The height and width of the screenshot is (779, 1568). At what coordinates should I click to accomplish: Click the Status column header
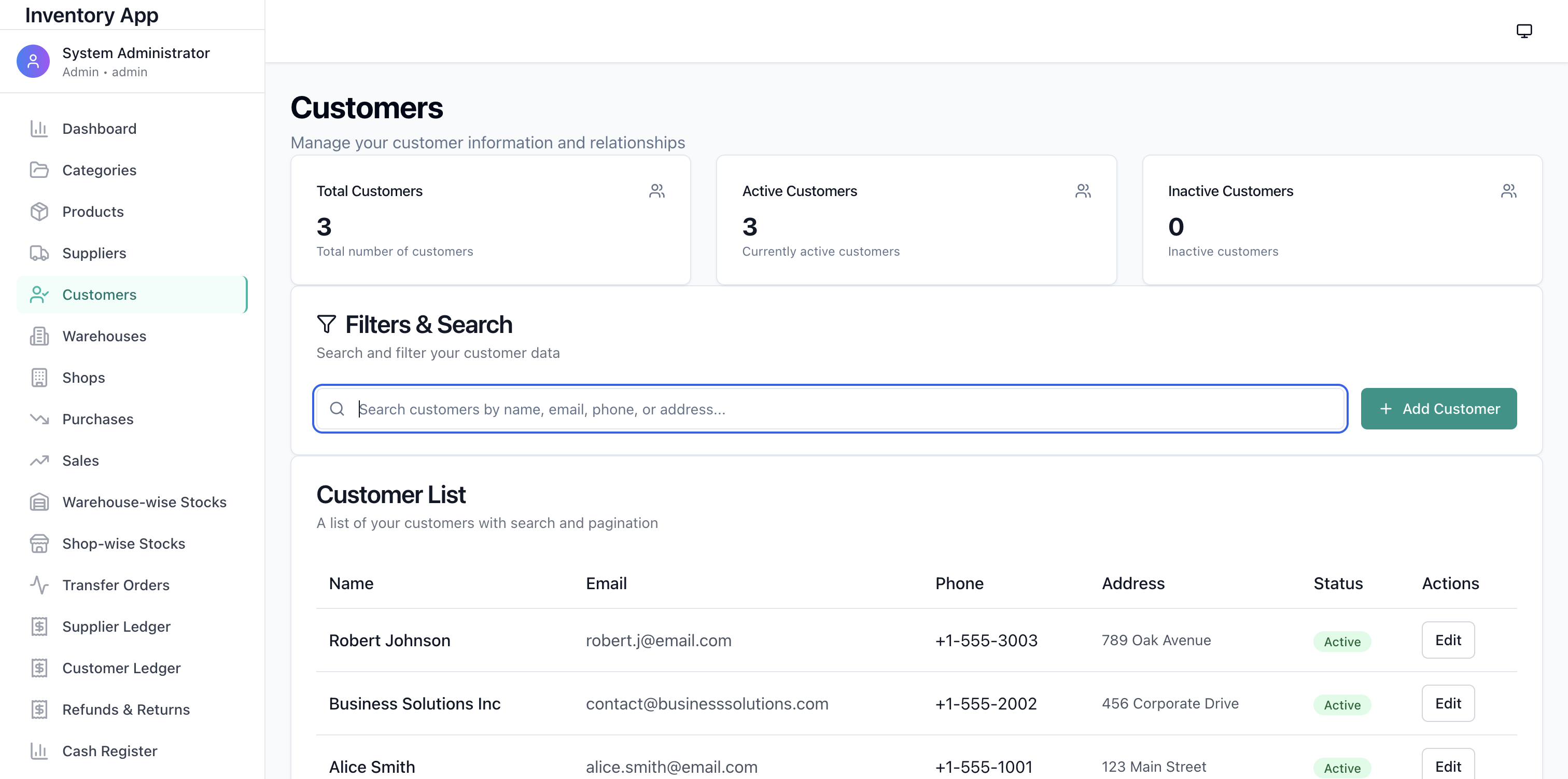[x=1338, y=583]
